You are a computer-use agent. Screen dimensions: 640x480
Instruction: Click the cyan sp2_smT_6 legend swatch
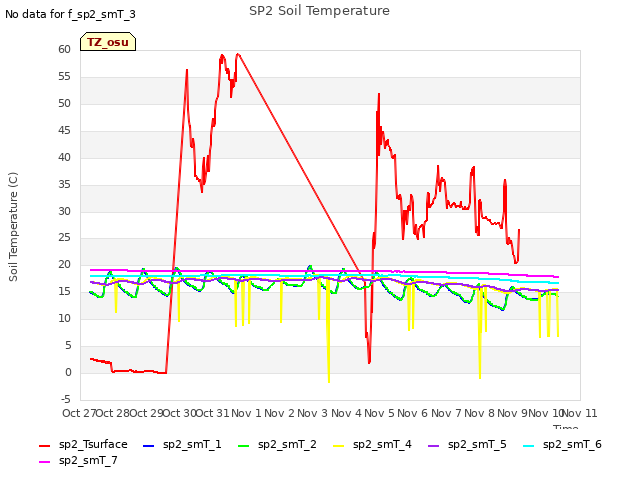pos(528,446)
